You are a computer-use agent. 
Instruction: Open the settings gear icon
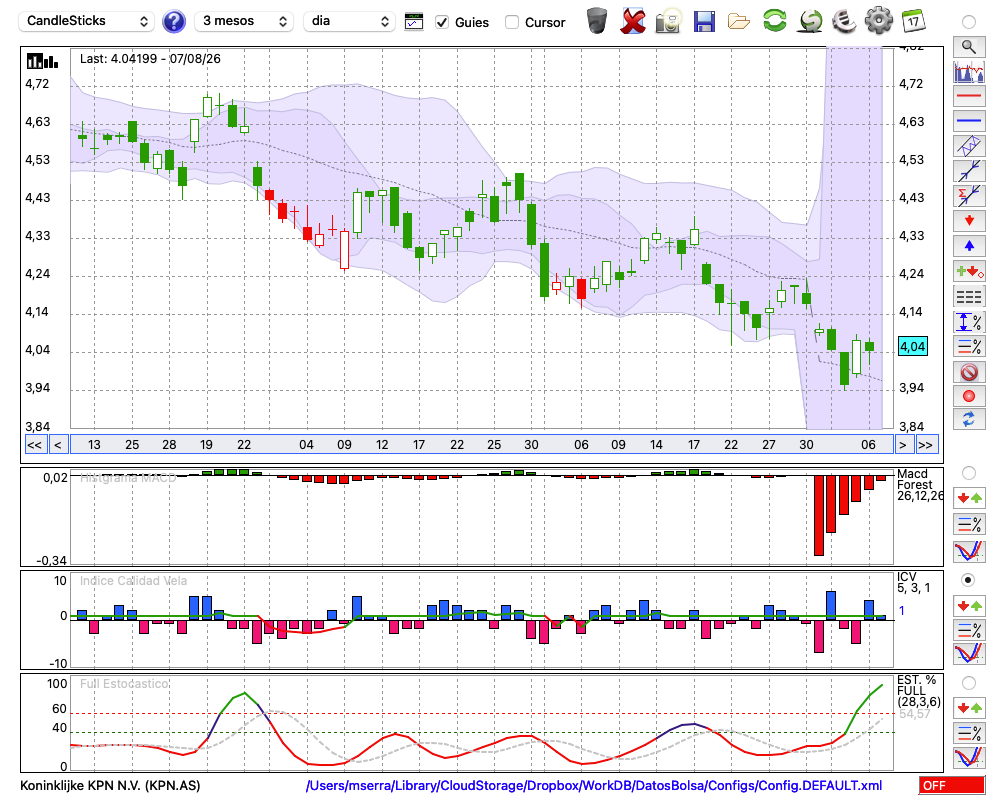tap(878, 21)
